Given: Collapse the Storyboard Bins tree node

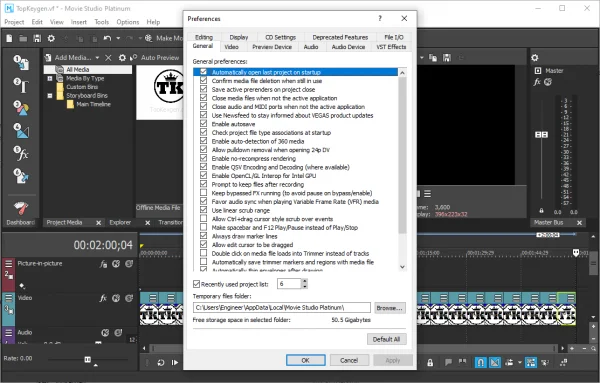Looking at the screenshot, I should pos(50,96).
